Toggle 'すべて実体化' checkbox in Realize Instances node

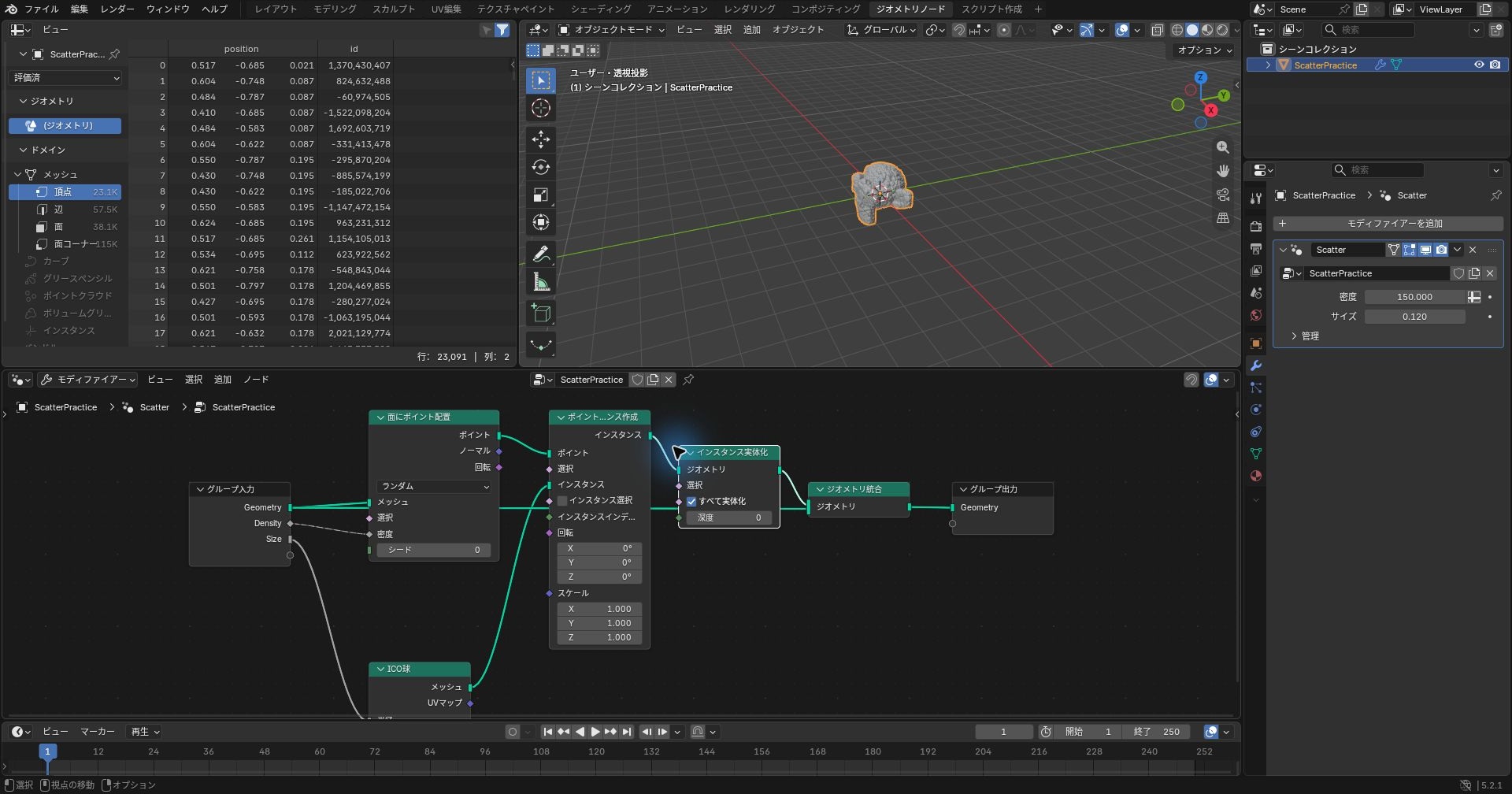point(691,501)
